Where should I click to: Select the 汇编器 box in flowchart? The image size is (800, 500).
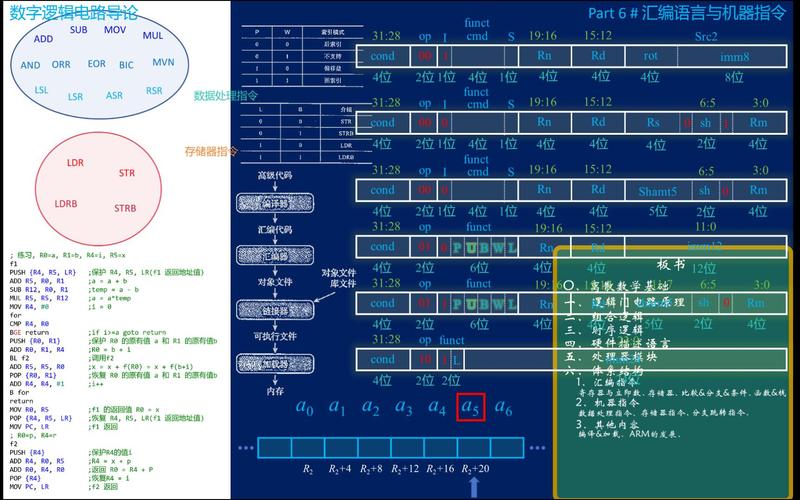click(275, 255)
